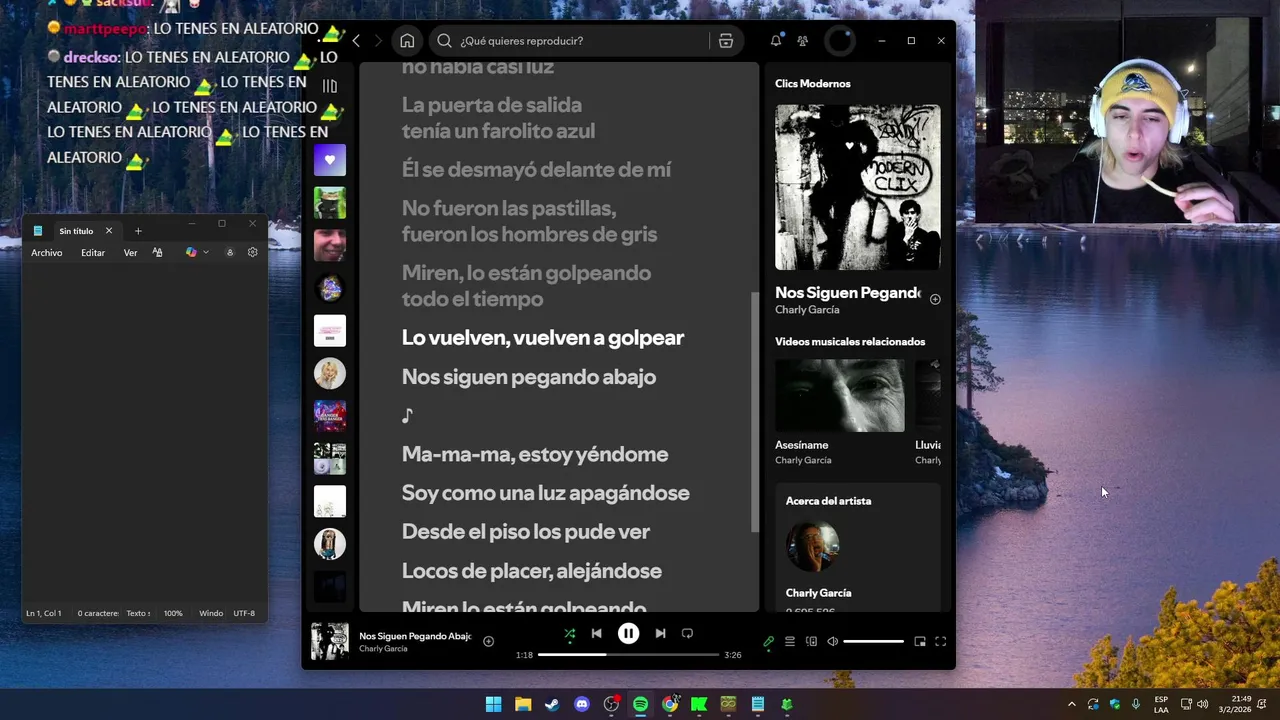This screenshot has height=720, width=1280.
Task: Open the Windows Start menu
Action: pyautogui.click(x=494, y=704)
